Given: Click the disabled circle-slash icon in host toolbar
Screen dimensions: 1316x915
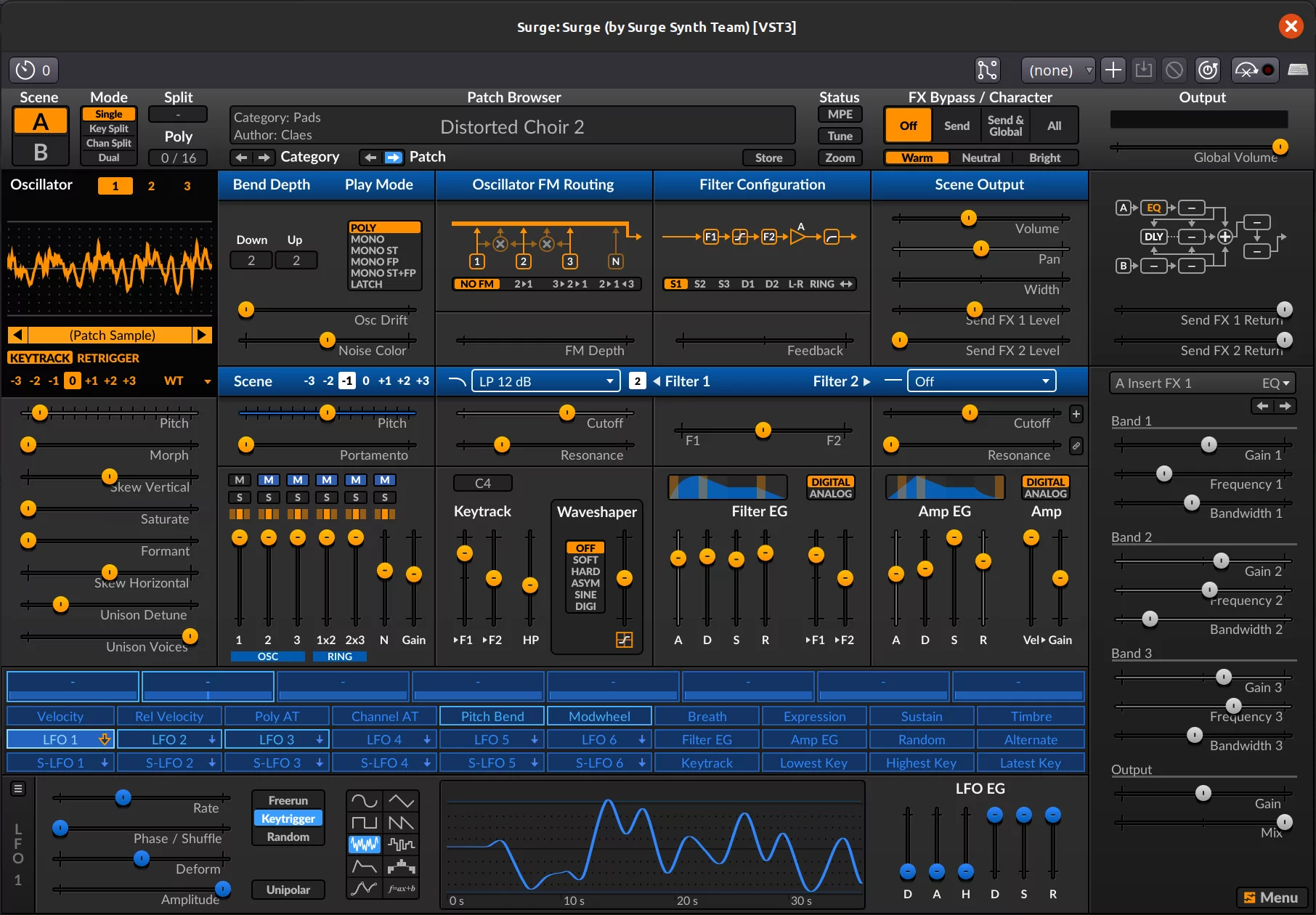Looking at the screenshot, I should pos(1174,70).
